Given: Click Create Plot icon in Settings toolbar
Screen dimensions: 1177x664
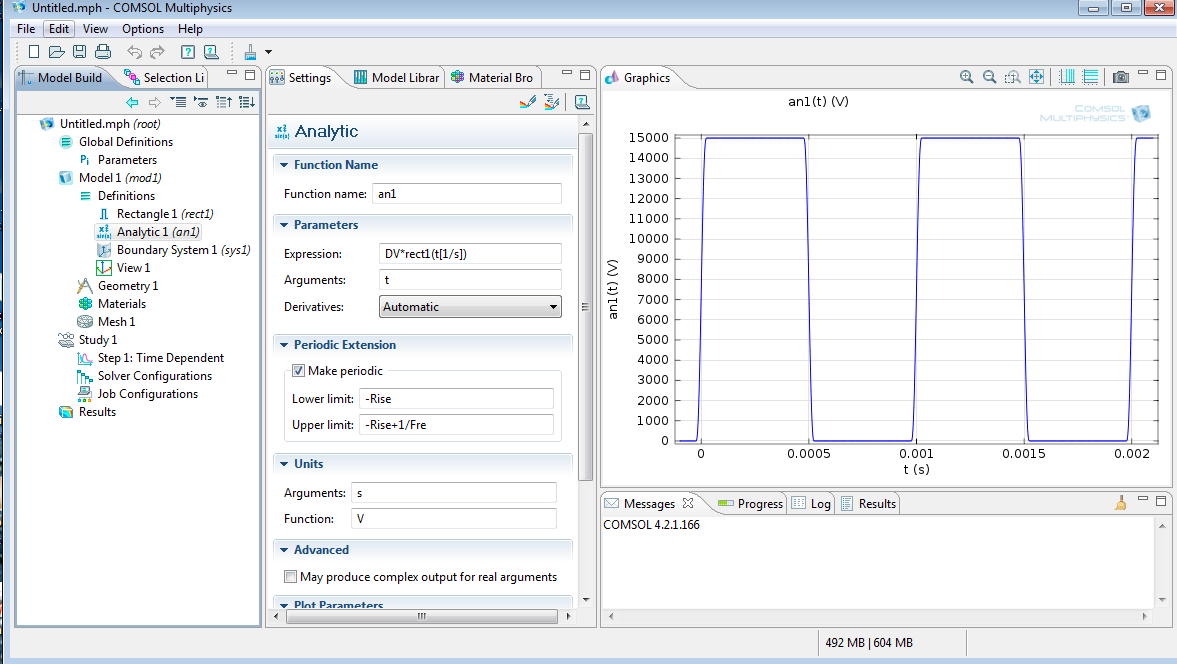Looking at the screenshot, I should click(x=552, y=102).
